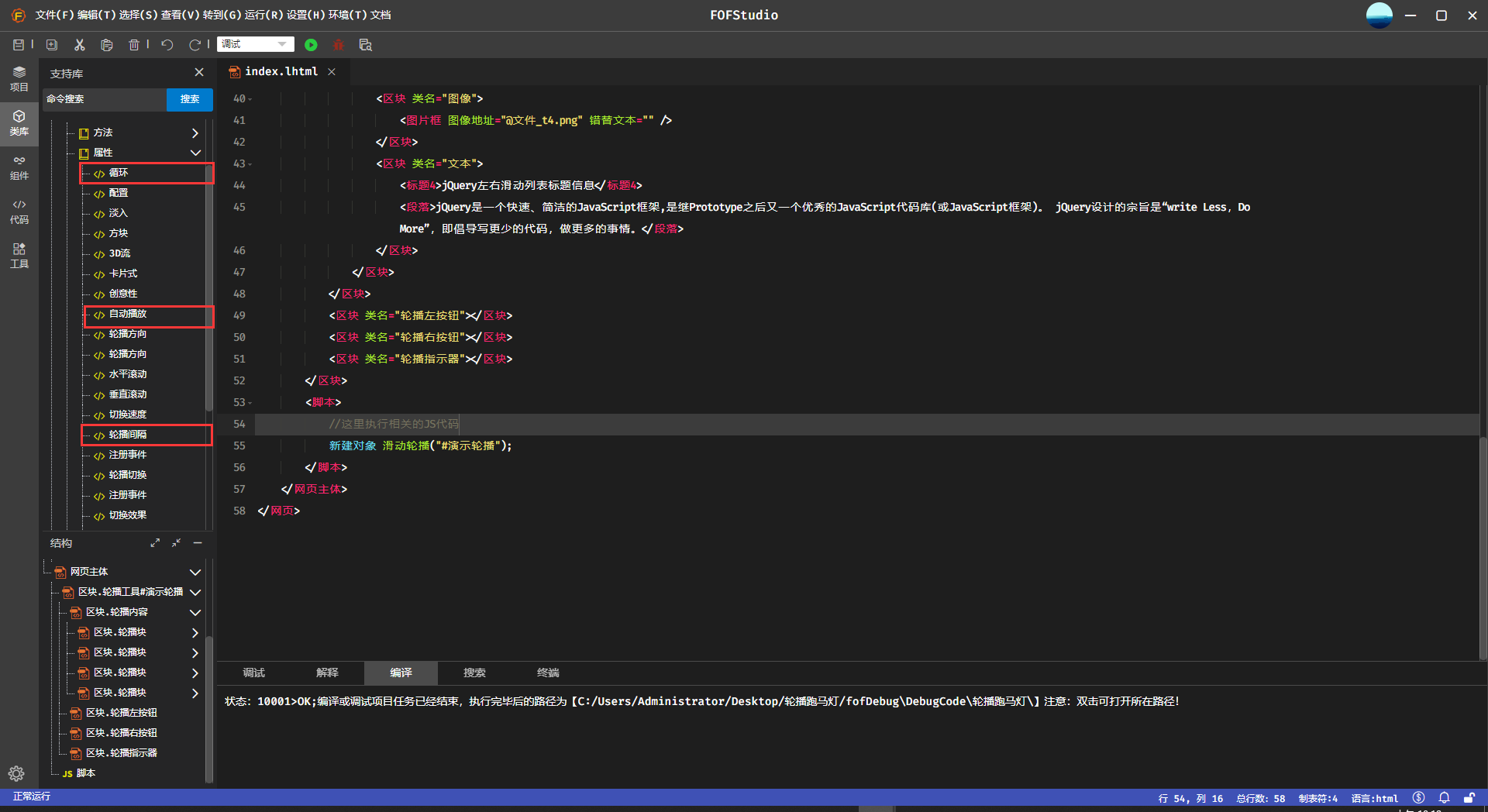
Task: Open settings gear at bottom left
Action: [x=16, y=773]
